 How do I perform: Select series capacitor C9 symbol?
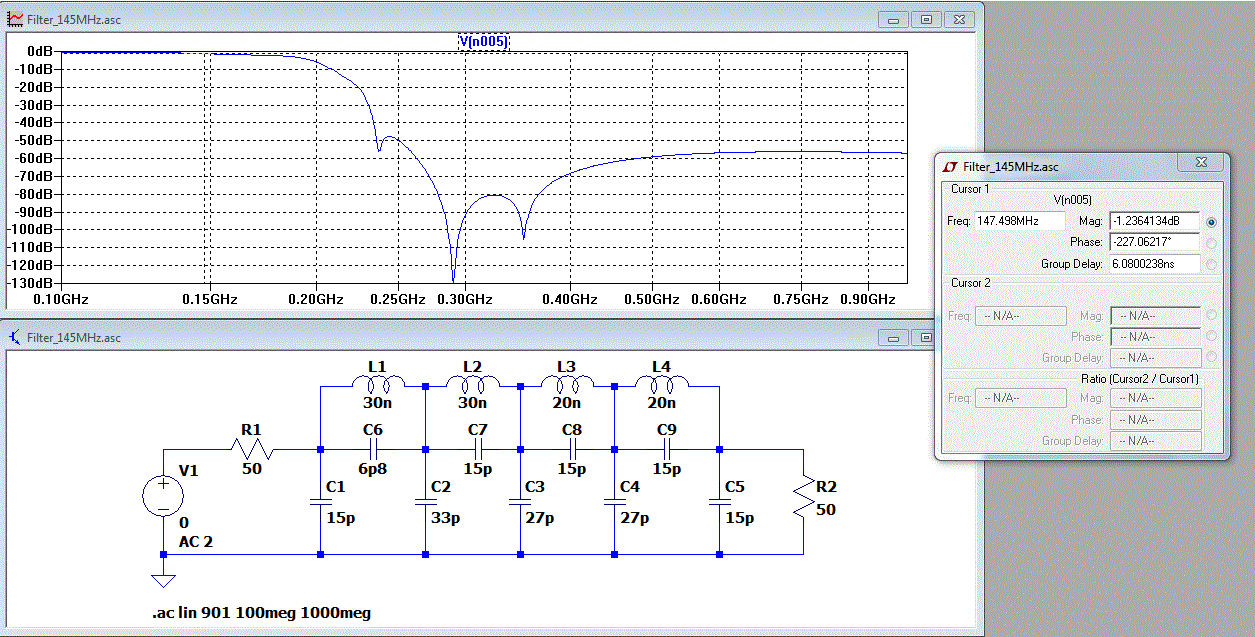click(666, 449)
